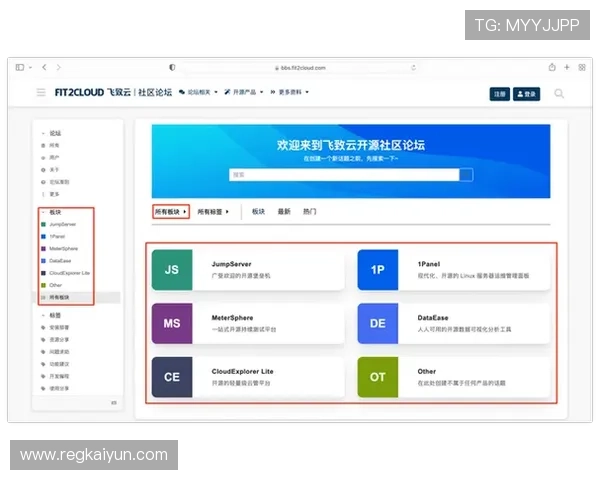
Task: Click the keyboard icon at sidebar bottom
Action: 114,403
